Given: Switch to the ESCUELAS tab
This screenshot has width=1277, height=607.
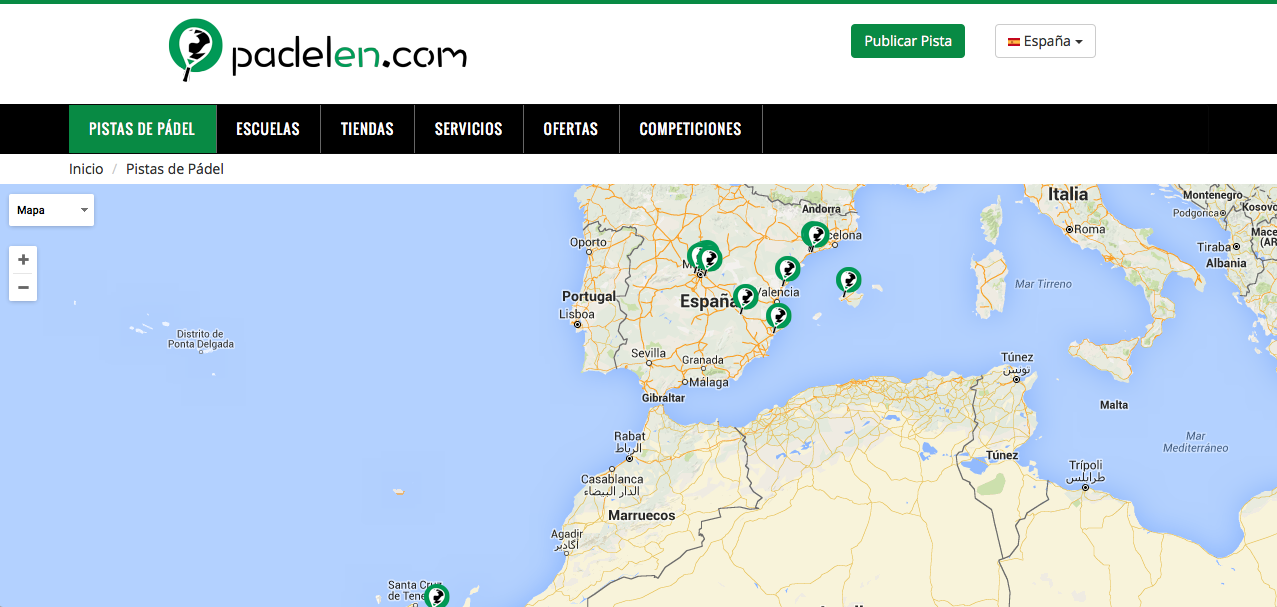Looking at the screenshot, I should click(x=268, y=128).
